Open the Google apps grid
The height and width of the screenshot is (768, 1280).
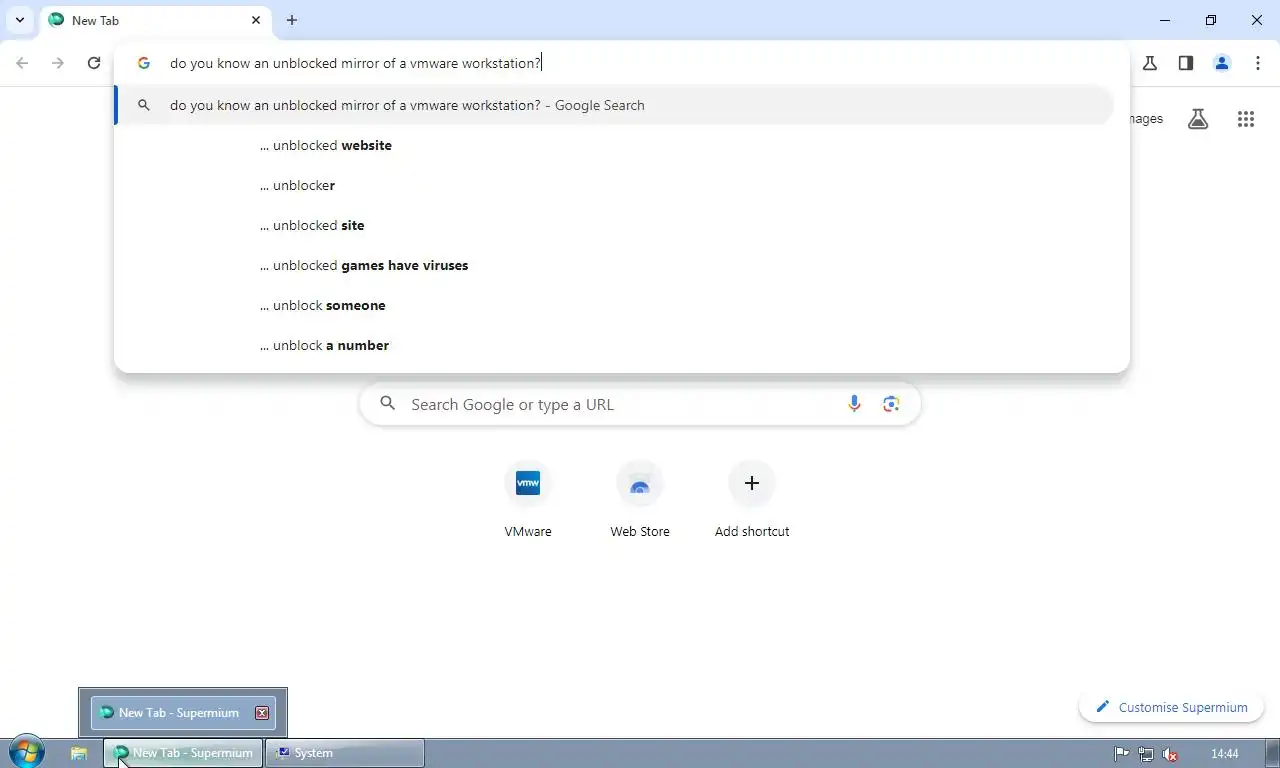pyautogui.click(x=1246, y=119)
